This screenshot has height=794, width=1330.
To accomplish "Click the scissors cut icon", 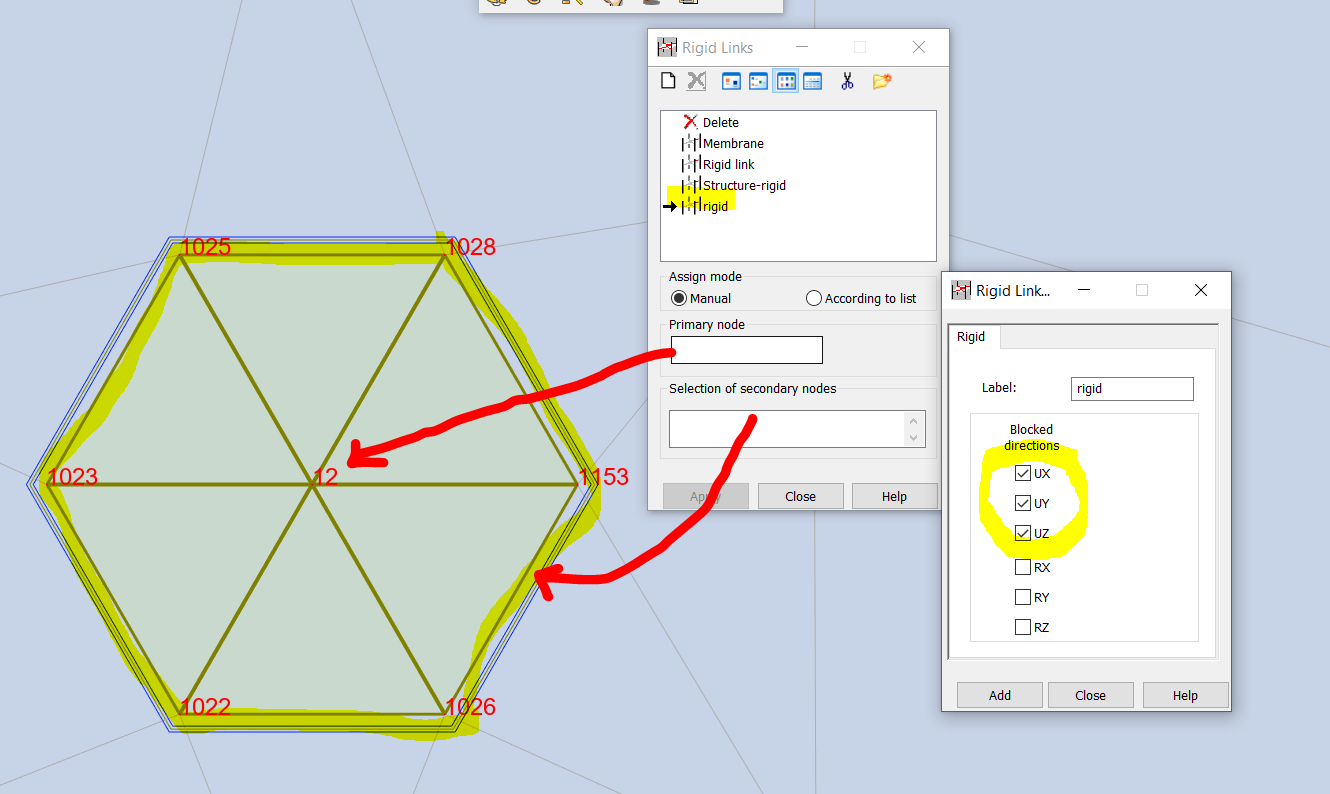I will tap(847, 80).
